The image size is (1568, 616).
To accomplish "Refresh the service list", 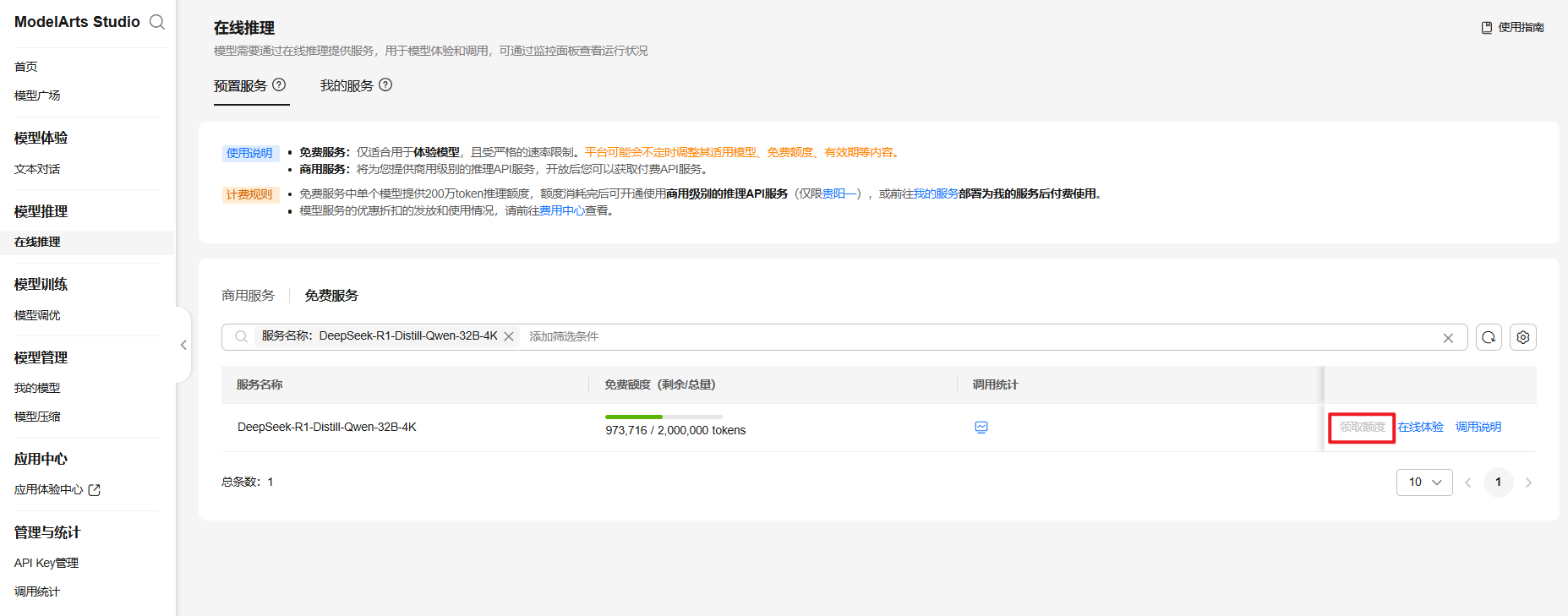I will (x=1489, y=337).
